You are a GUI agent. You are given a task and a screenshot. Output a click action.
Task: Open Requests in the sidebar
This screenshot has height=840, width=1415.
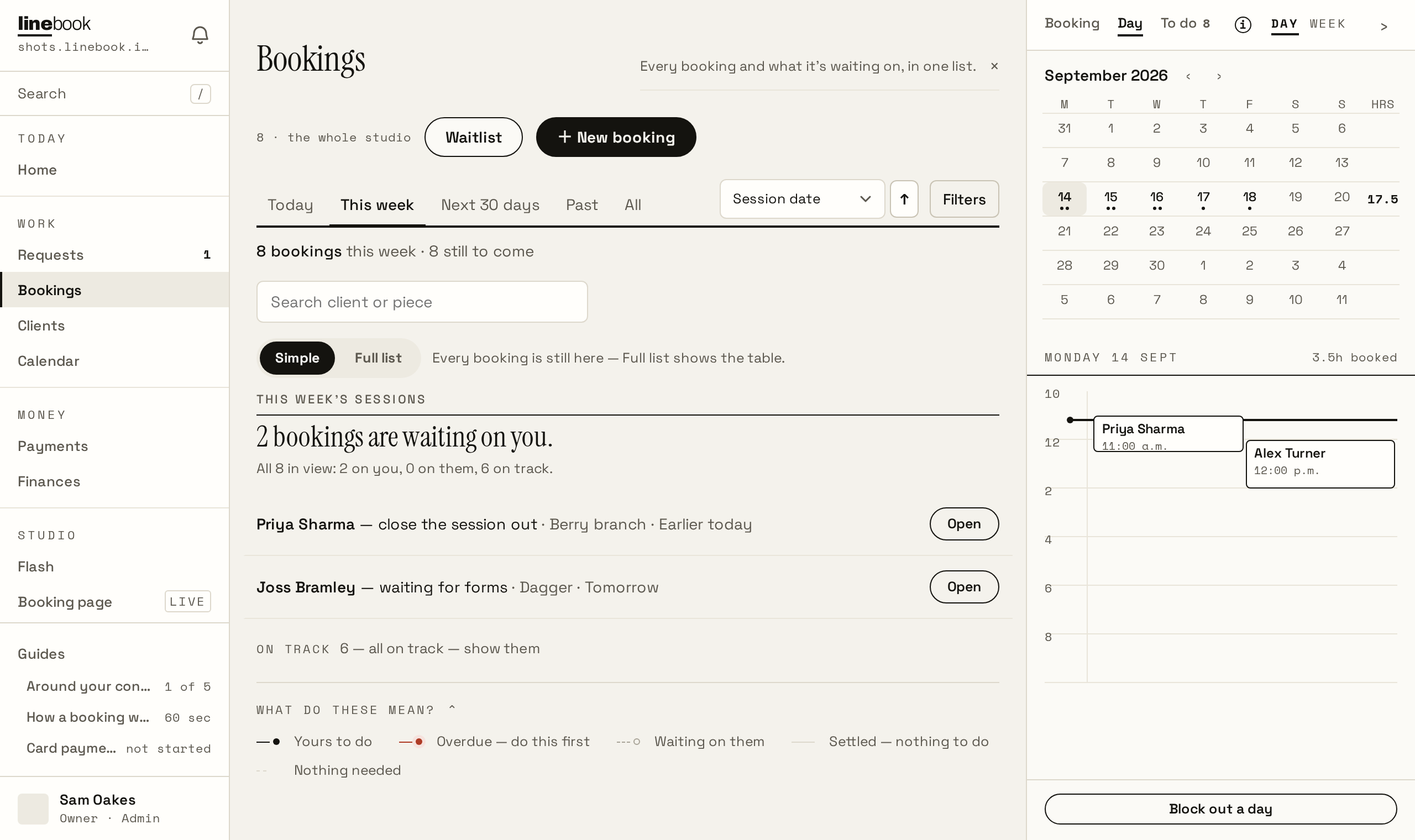[114, 255]
